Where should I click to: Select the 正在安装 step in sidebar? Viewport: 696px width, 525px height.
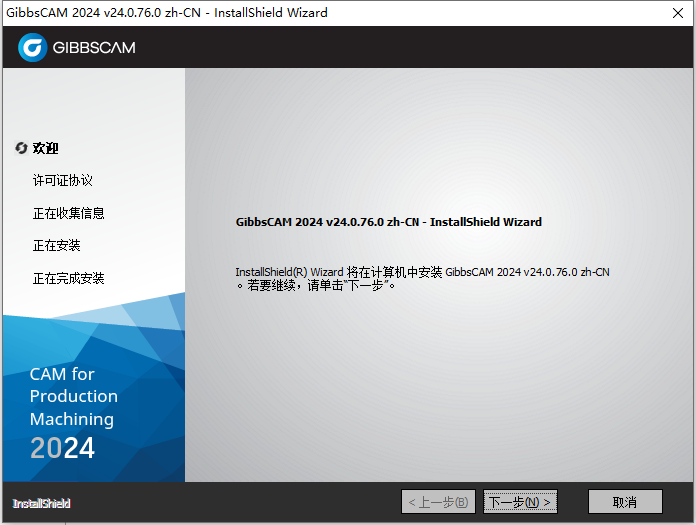pyautogui.click(x=56, y=246)
